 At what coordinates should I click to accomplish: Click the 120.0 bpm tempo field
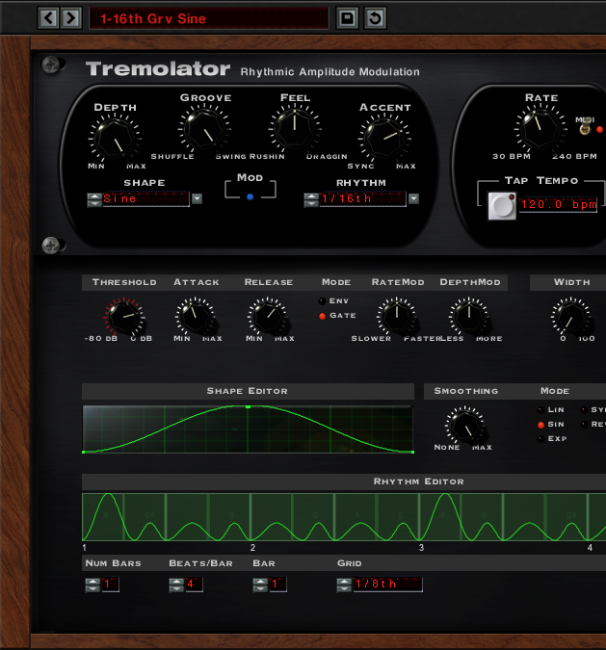pos(557,205)
